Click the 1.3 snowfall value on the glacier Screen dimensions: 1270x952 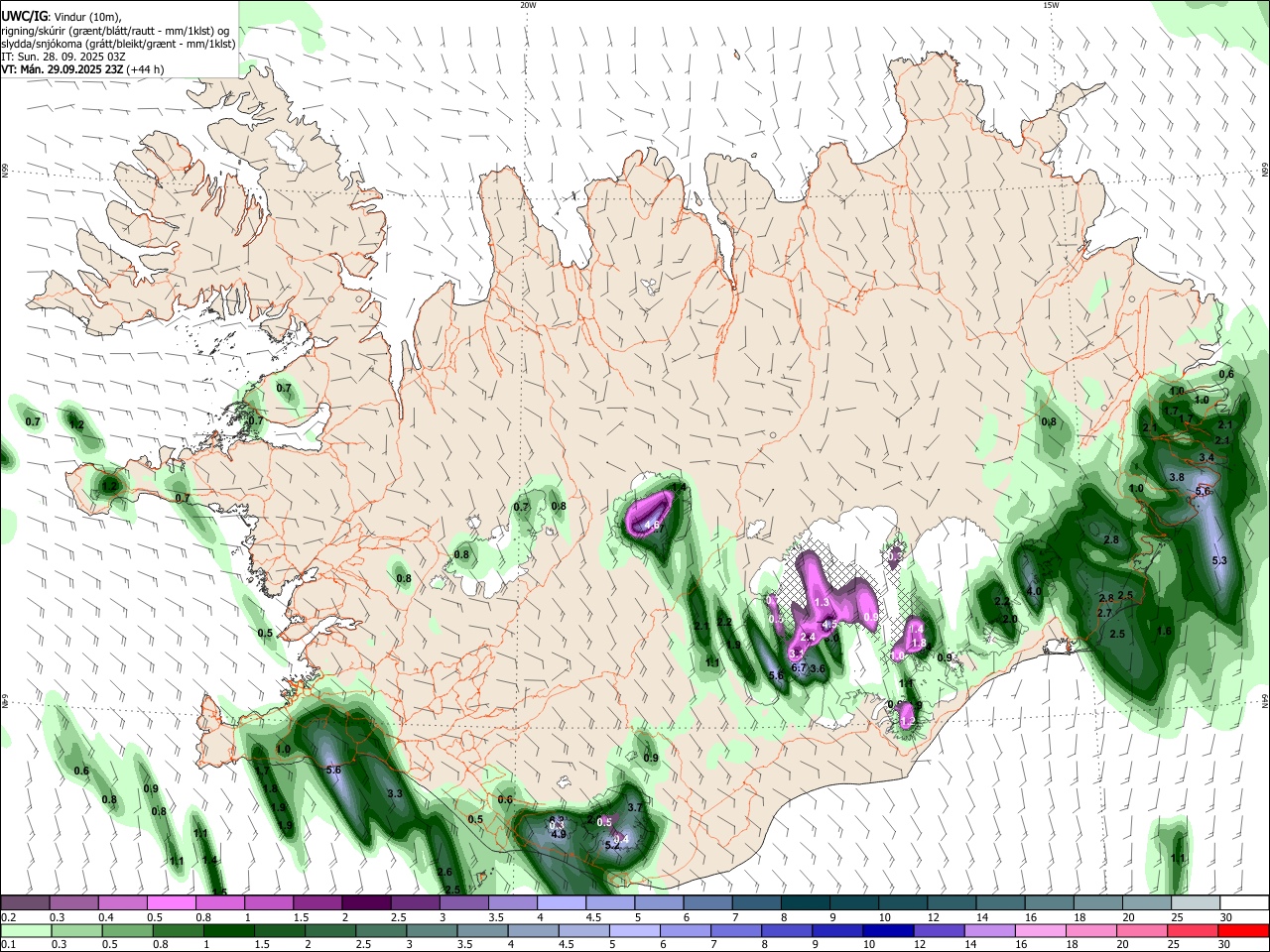[x=822, y=603]
